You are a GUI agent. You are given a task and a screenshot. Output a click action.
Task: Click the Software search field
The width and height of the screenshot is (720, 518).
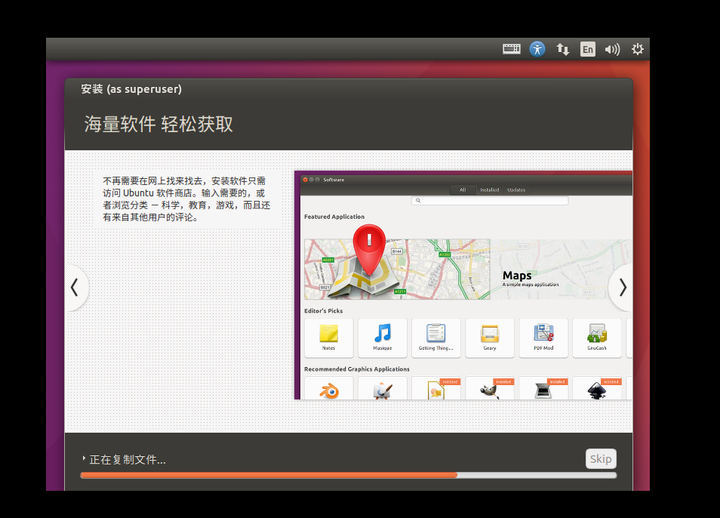tap(489, 201)
